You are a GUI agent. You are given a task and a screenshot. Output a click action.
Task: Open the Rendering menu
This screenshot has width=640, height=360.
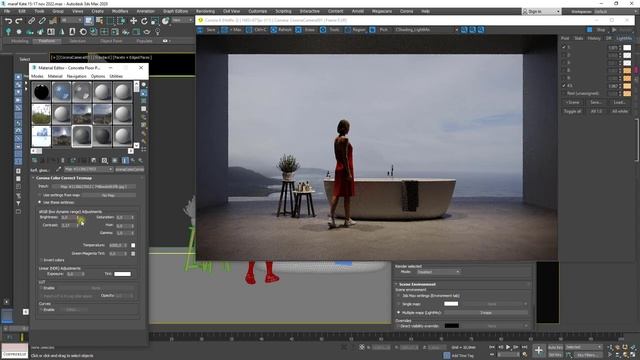[x=205, y=11]
